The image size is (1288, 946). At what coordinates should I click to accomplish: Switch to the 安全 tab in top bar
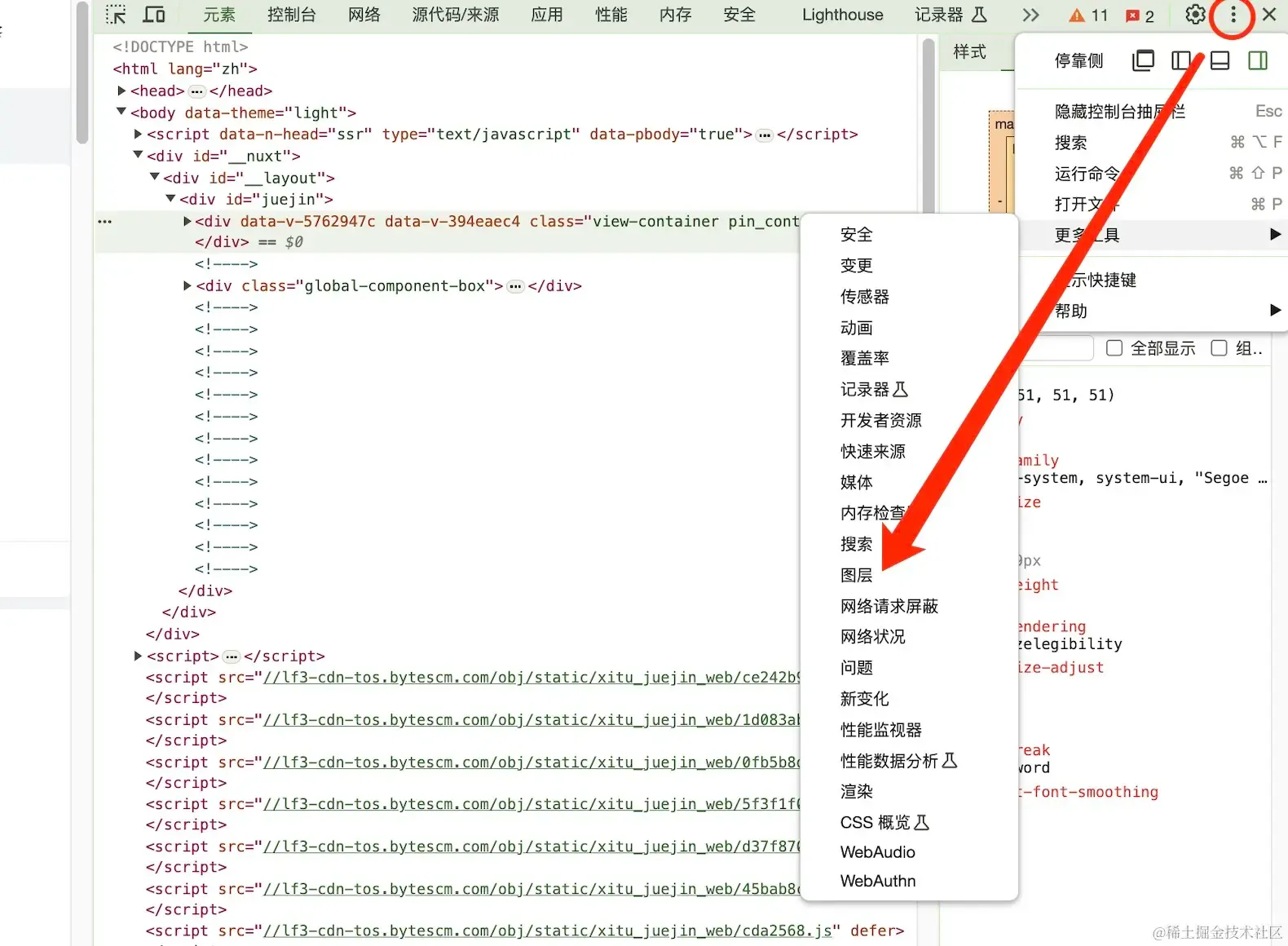[740, 15]
